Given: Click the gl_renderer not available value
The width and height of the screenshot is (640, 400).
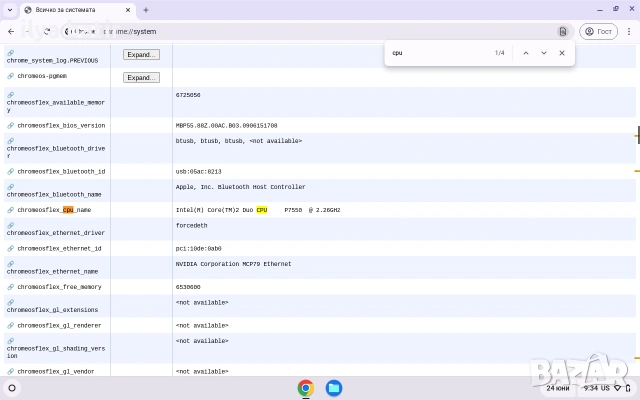Looking at the screenshot, I should [202, 325].
